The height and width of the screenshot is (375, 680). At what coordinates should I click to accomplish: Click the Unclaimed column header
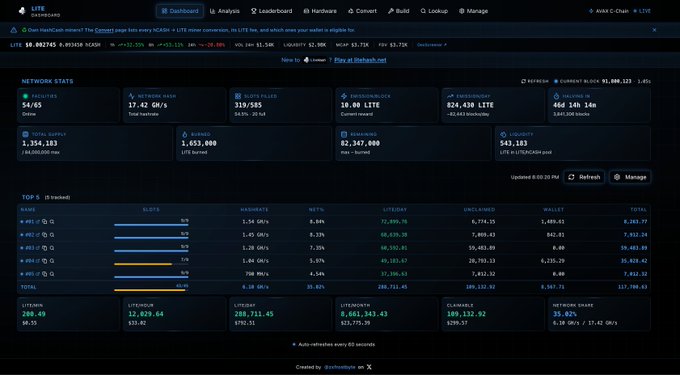(x=480, y=210)
